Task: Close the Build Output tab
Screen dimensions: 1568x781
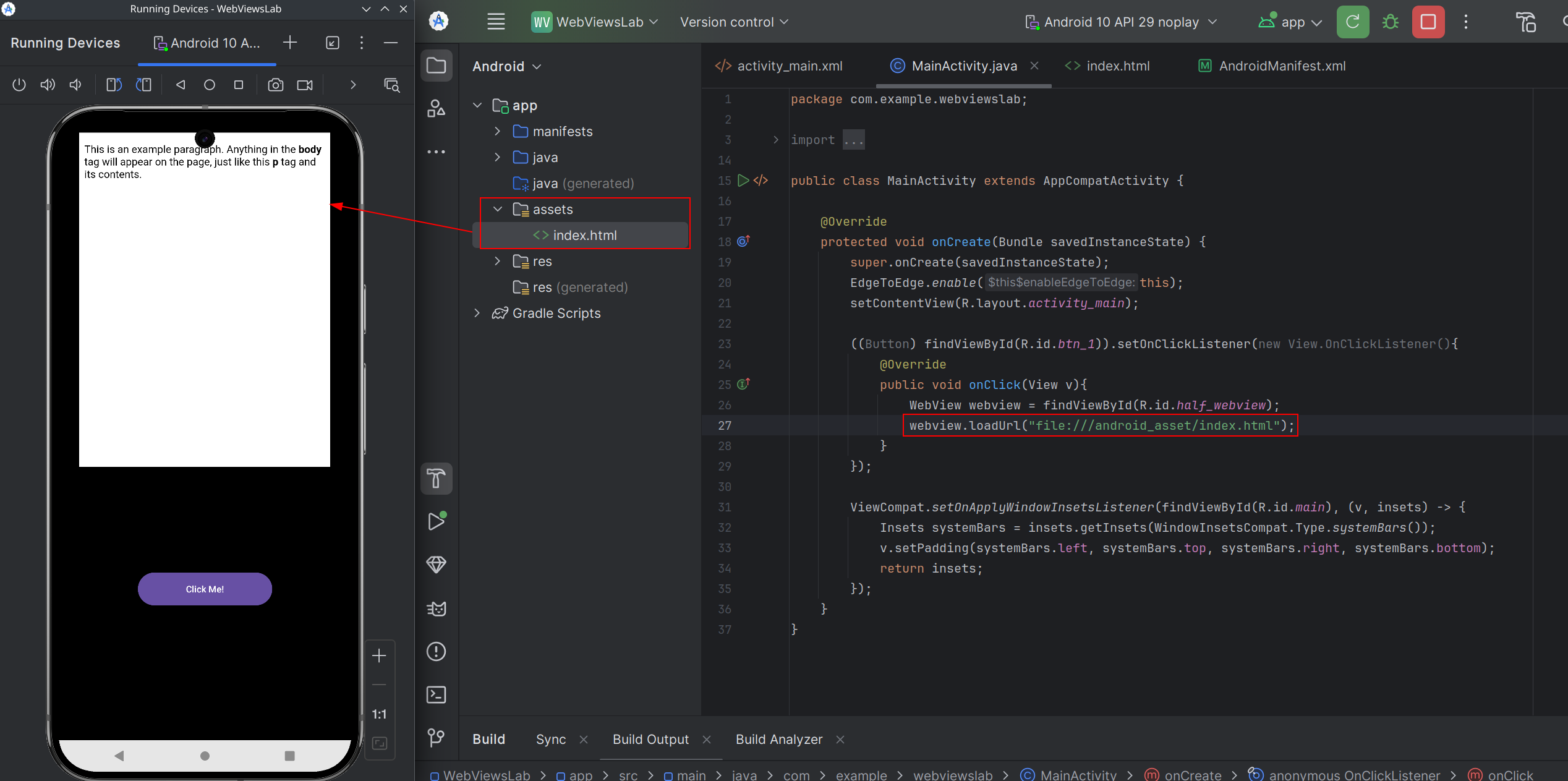Action: [707, 739]
